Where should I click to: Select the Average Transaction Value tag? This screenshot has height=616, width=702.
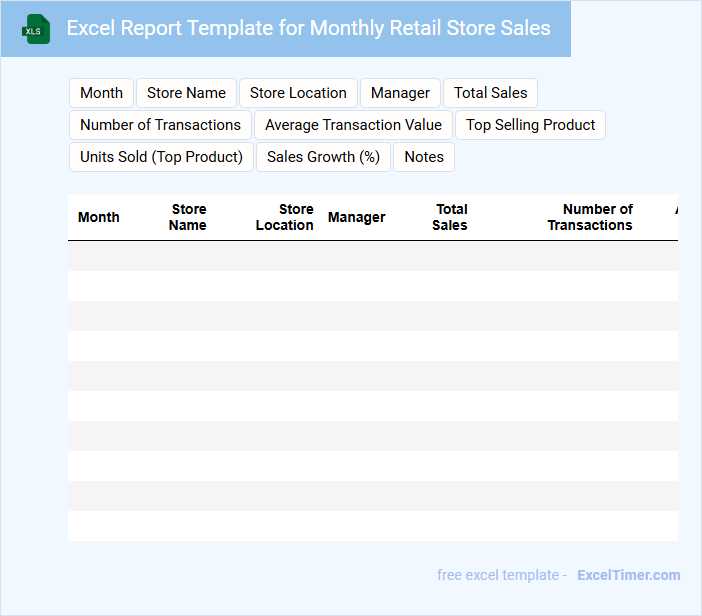[x=353, y=125]
